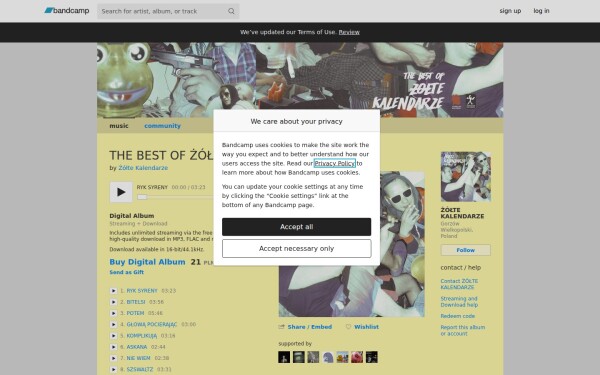Click Send as Gift
The image size is (600, 375).
127,272
